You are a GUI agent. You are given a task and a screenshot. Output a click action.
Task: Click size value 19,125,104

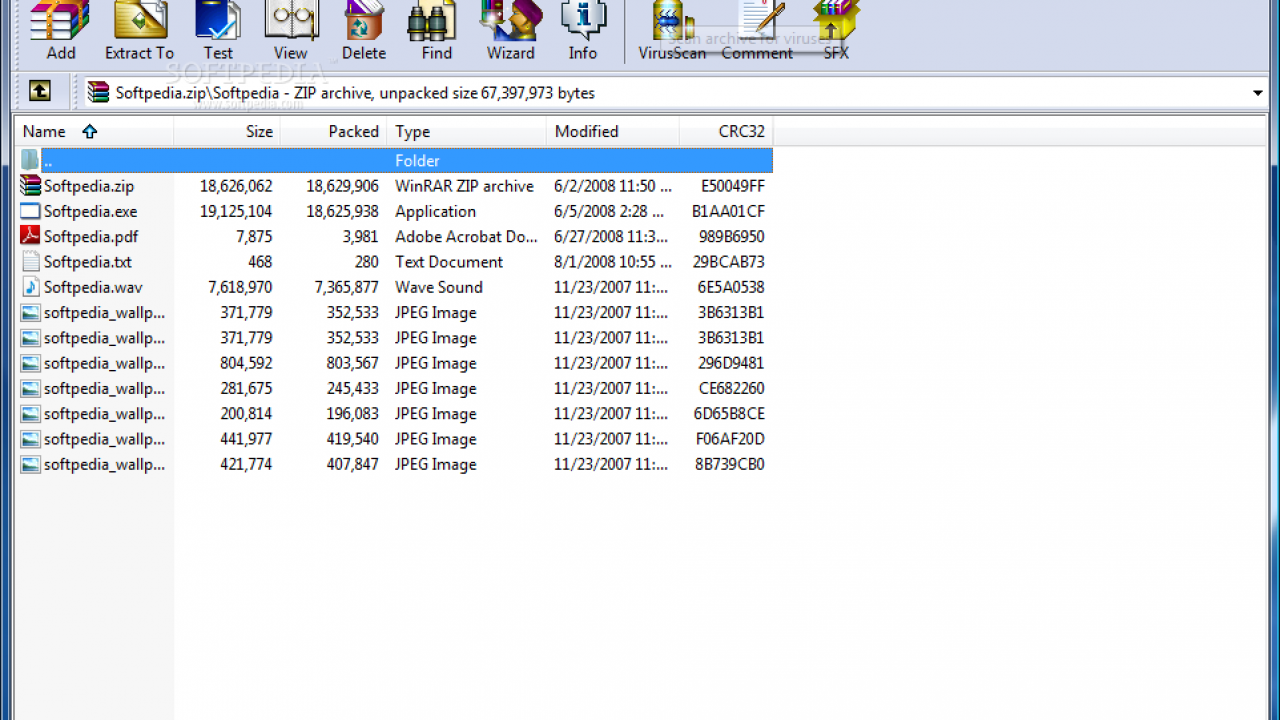(236, 211)
